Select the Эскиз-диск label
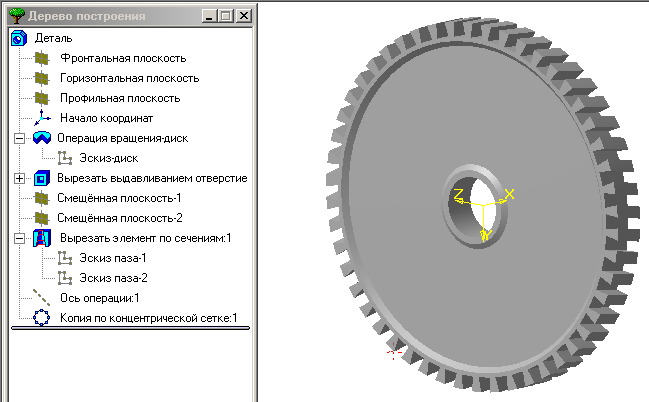This screenshot has width=649, height=402. point(108,158)
